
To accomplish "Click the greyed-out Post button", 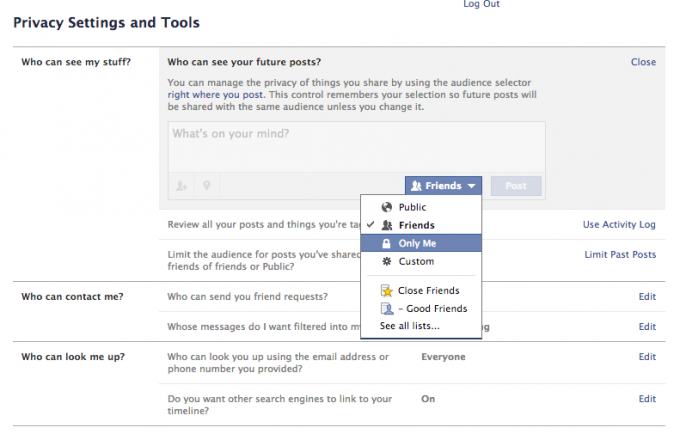I will pyautogui.click(x=516, y=186).
